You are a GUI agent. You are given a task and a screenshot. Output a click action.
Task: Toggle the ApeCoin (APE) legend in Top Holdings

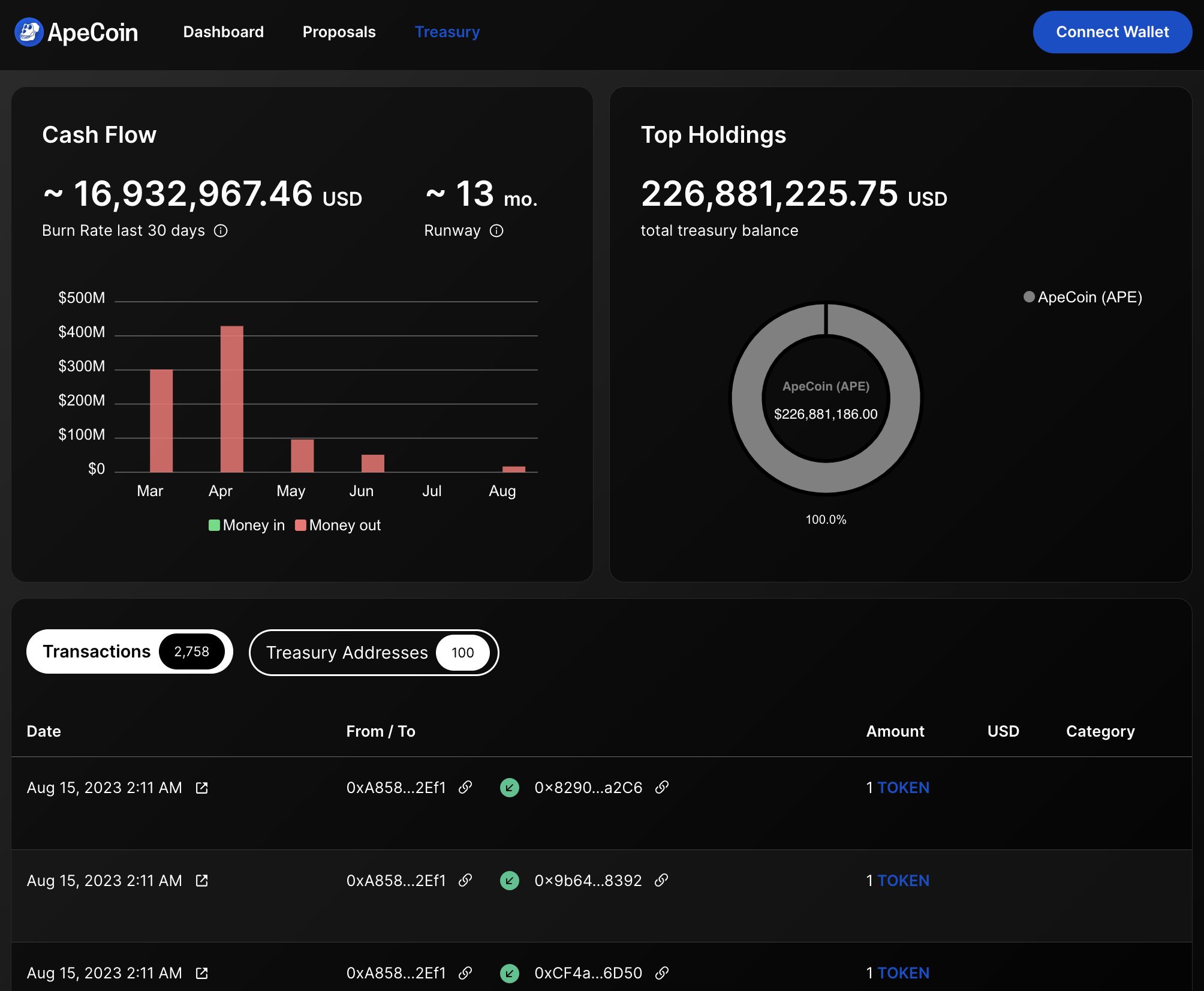(1082, 297)
